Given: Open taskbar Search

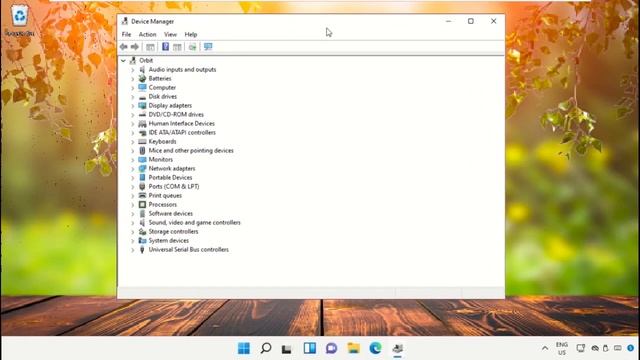Looking at the screenshot, I should 266,348.
